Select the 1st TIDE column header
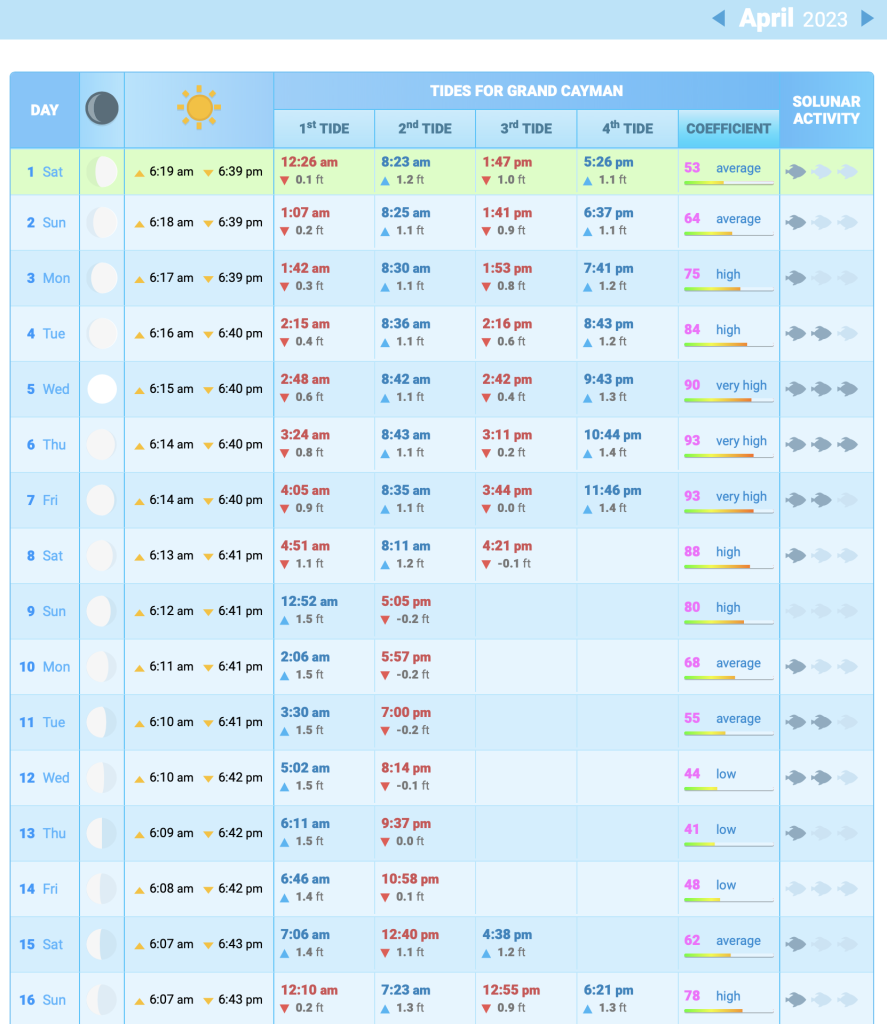Viewport: 887px width, 1024px height. pyautogui.click(x=324, y=128)
